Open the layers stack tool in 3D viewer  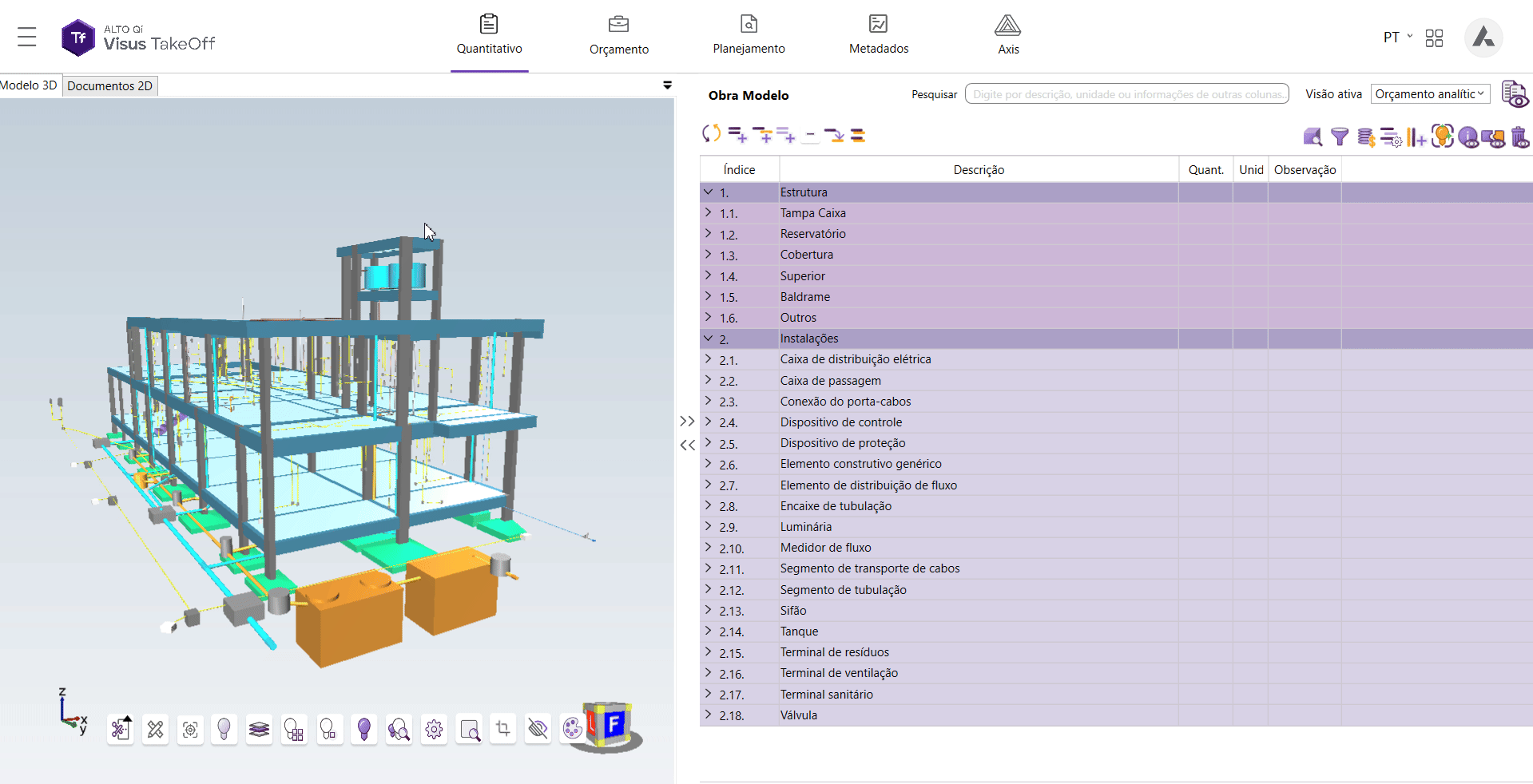coord(259,729)
